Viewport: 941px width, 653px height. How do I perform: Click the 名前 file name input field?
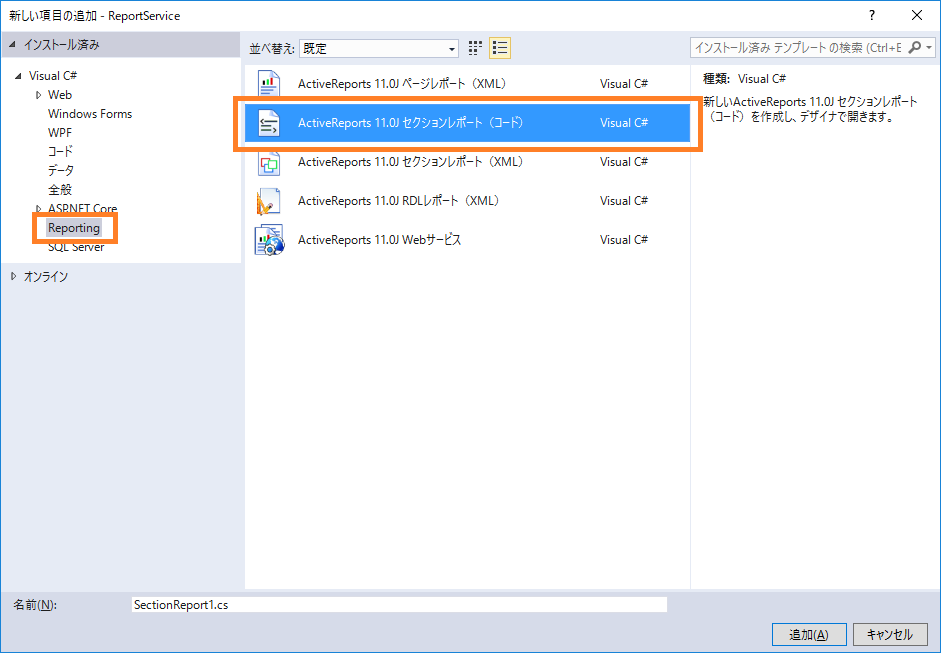pyautogui.click(x=399, y=604)
